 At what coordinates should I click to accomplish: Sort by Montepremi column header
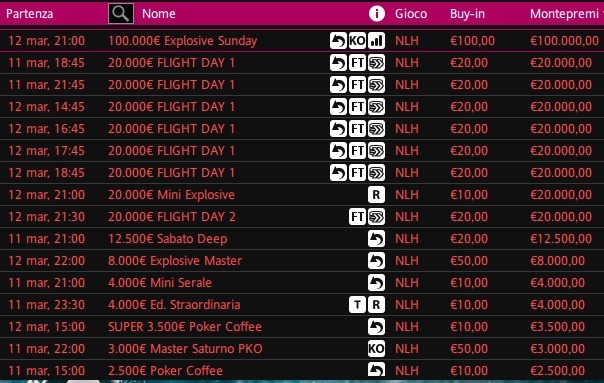(564, 14)
